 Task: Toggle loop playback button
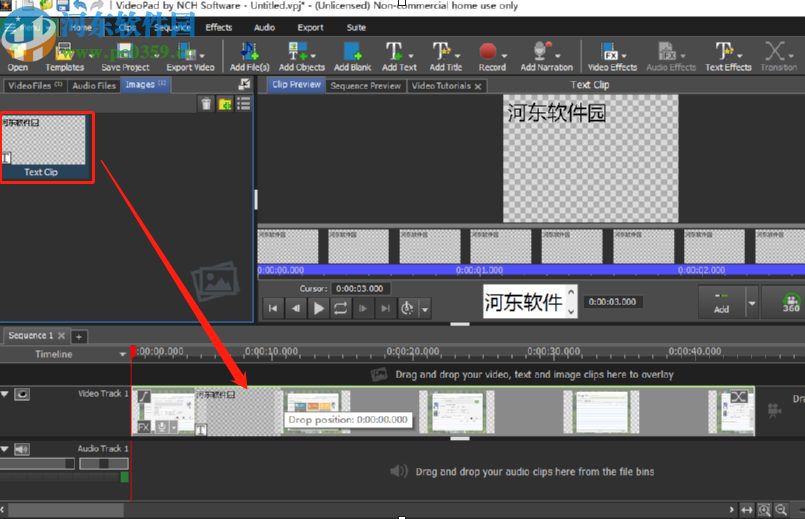pos(340,308)
